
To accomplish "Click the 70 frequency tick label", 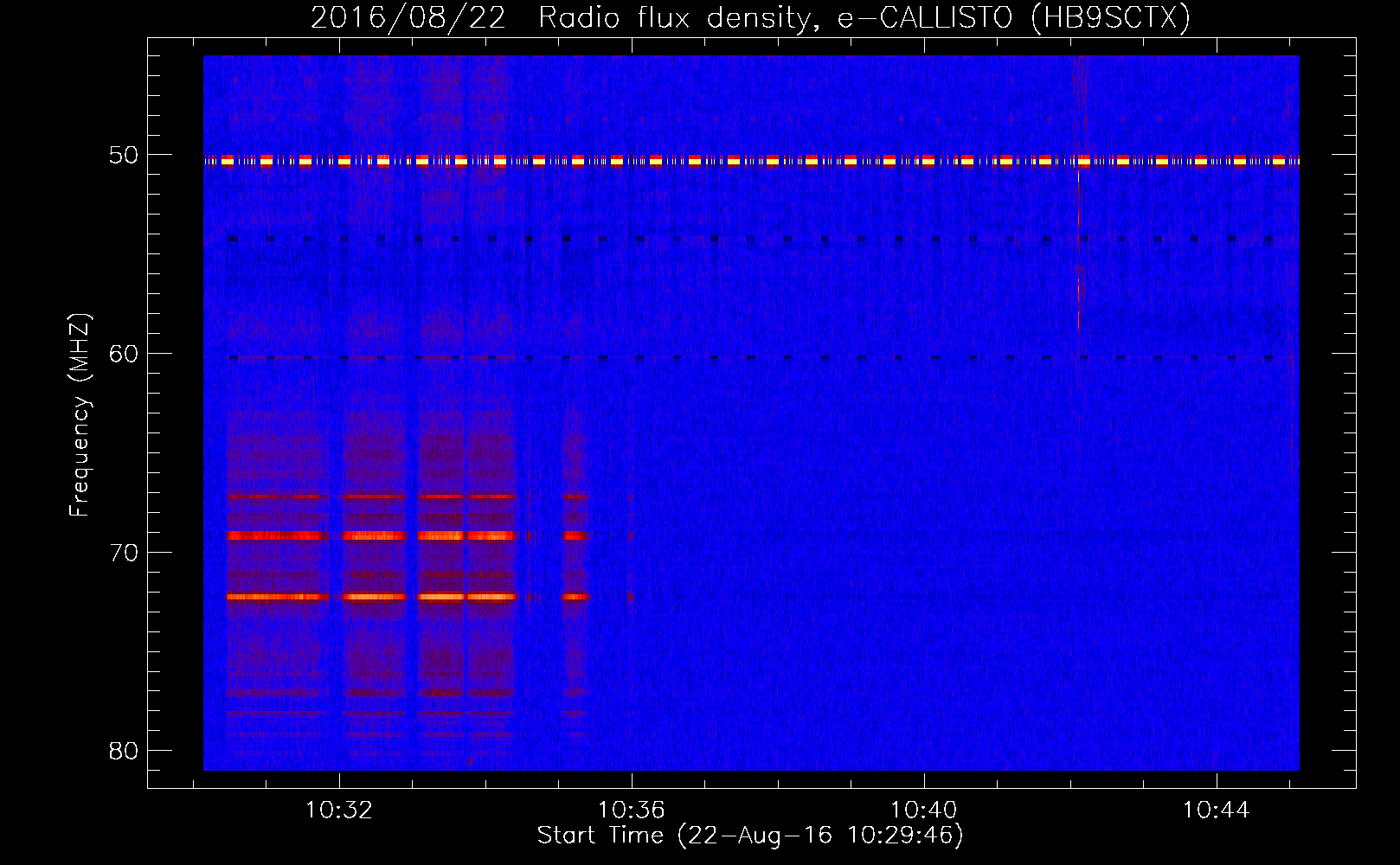I will coord(123,553).
